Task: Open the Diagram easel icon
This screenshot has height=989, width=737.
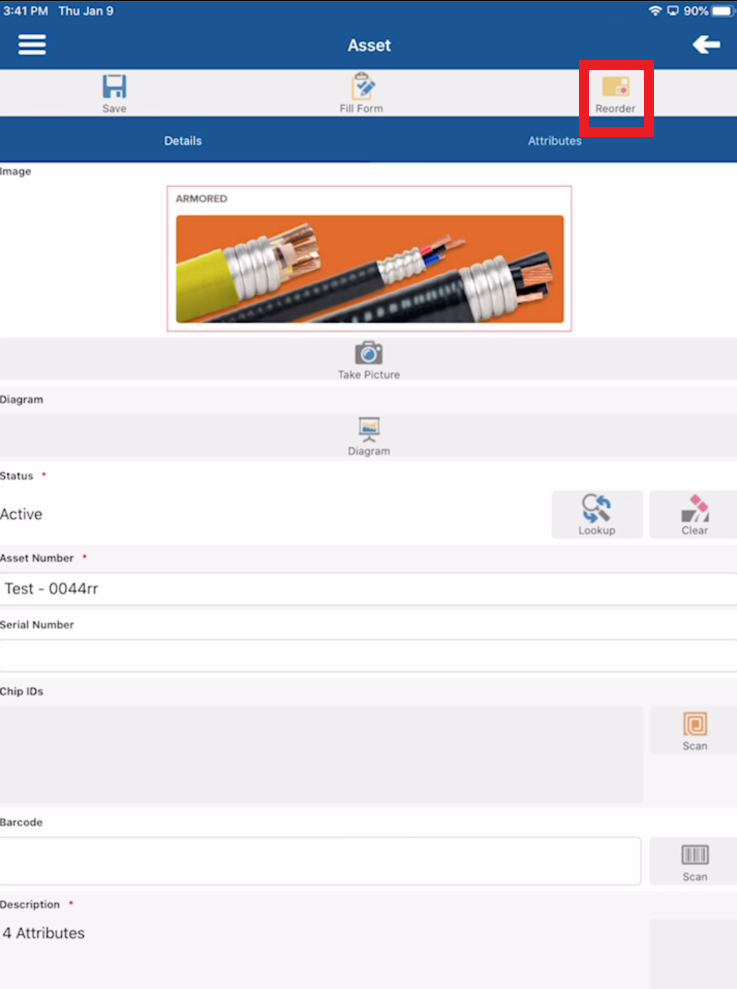Action: [368, 429]
